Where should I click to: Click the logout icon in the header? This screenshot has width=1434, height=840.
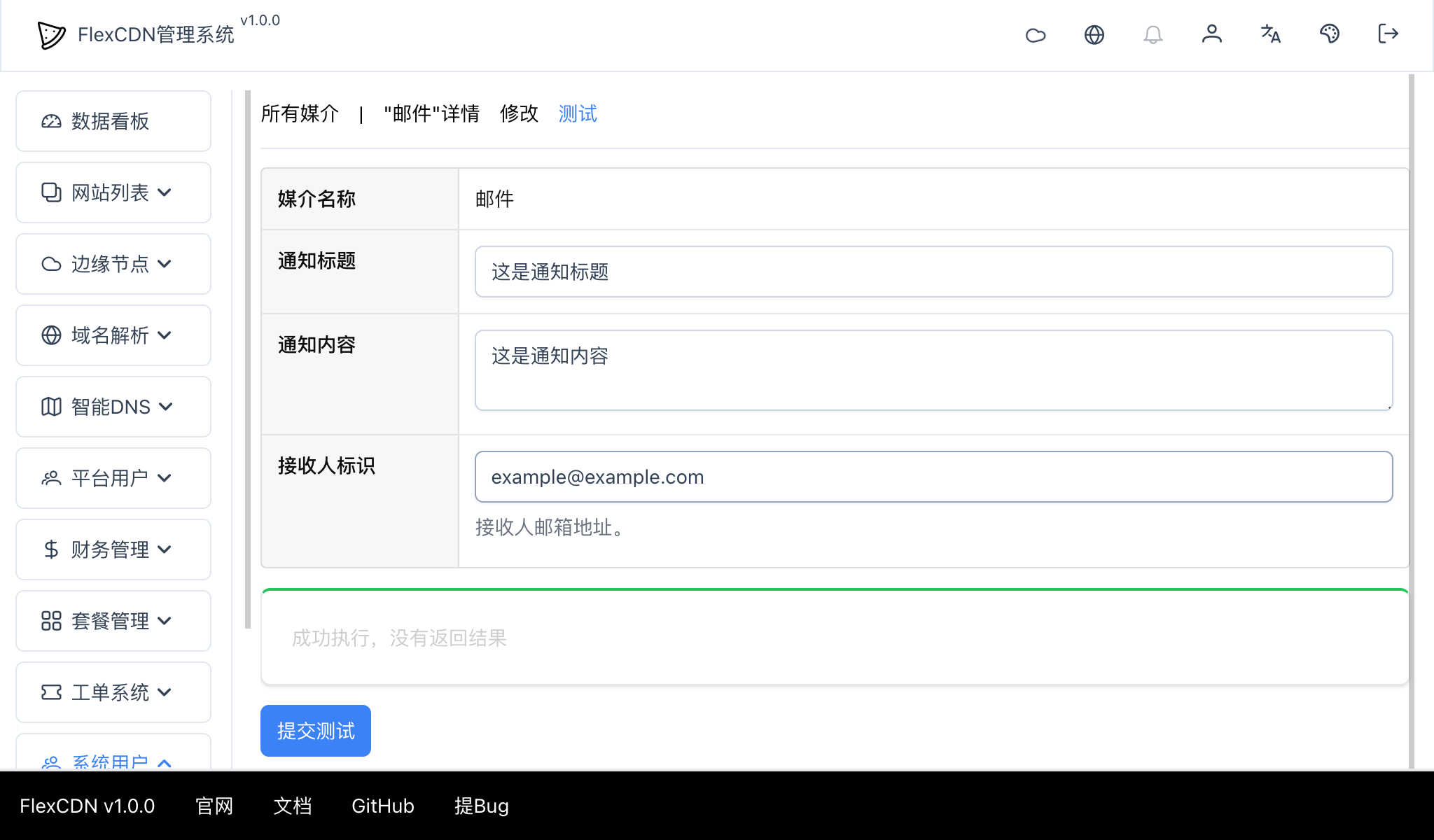[1387, 34]
